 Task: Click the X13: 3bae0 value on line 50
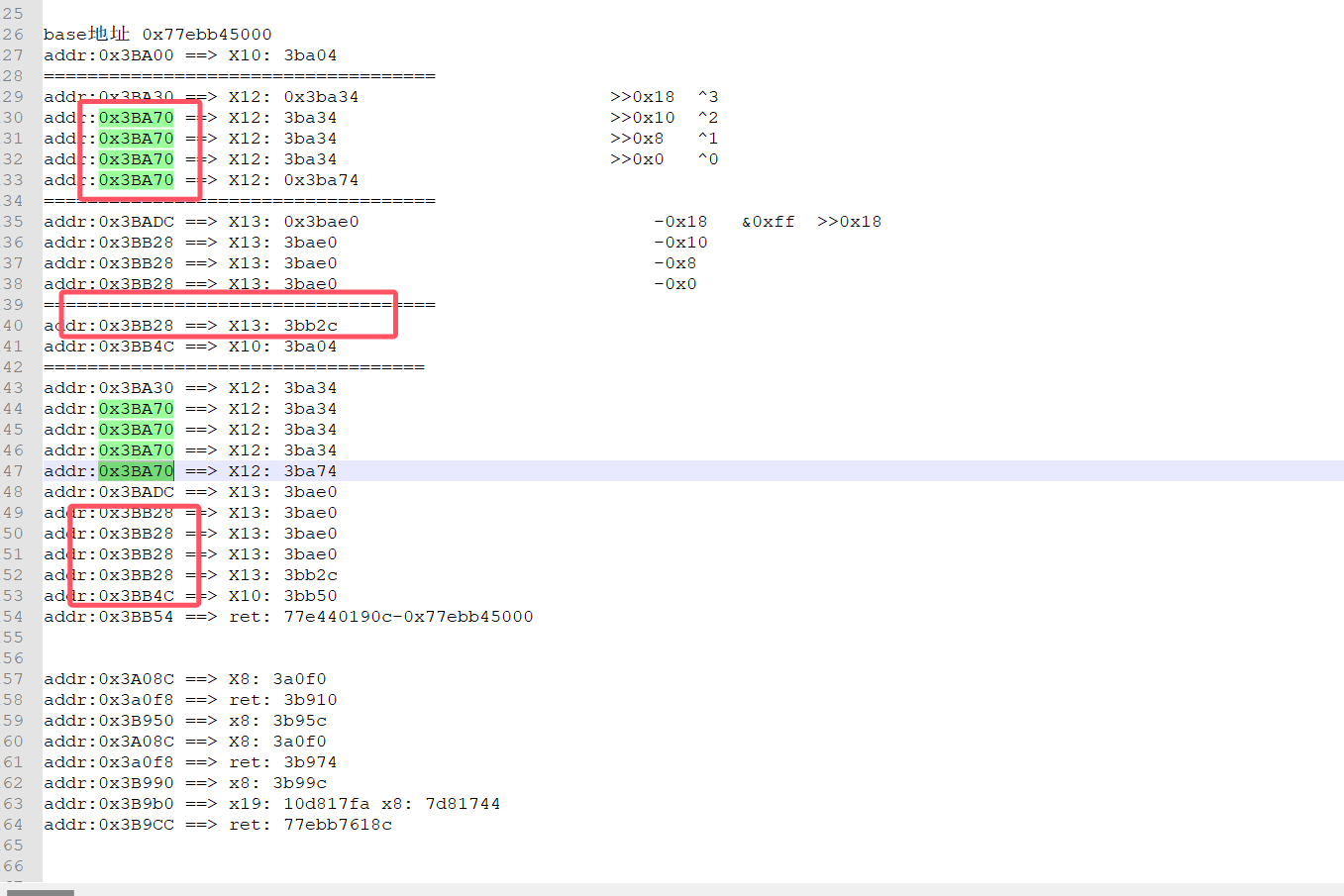pos(282,534)
